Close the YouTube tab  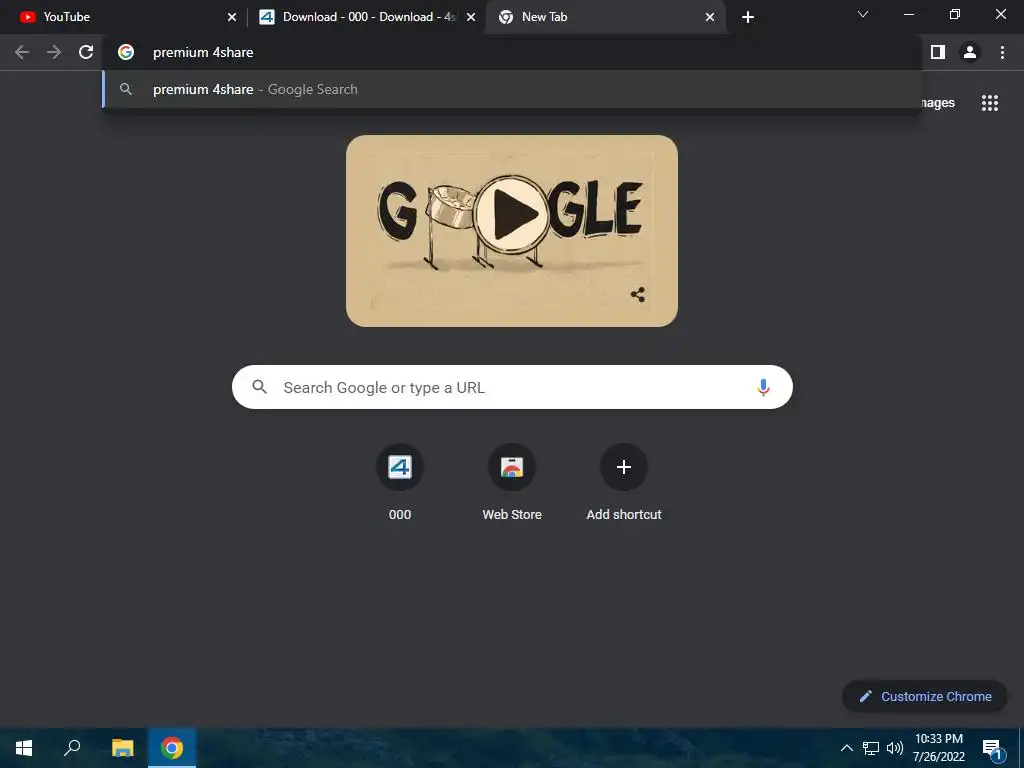[x=232, y=17]
